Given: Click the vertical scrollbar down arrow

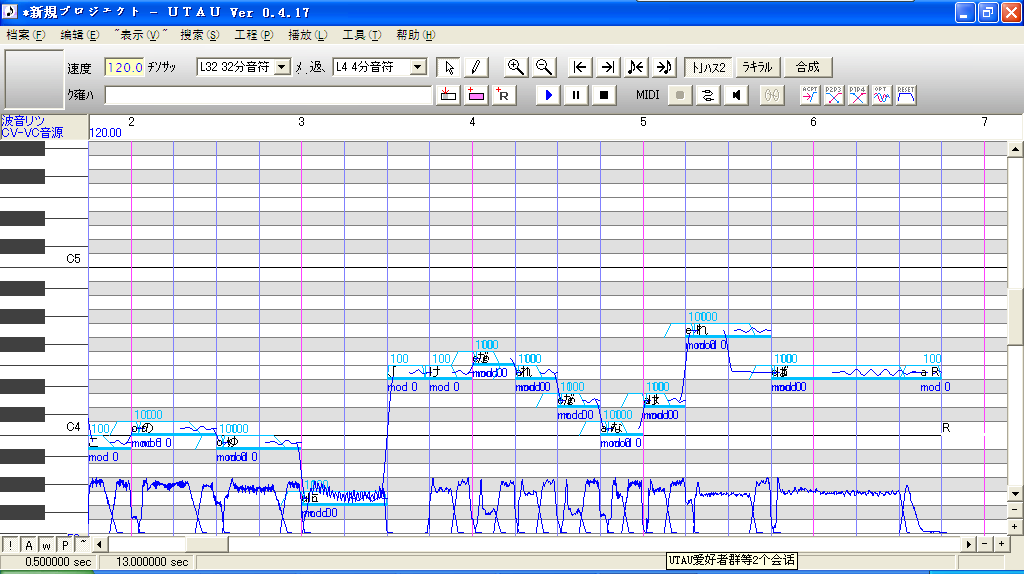Looking at the screenshot, I should click(x=1015, y=494).
